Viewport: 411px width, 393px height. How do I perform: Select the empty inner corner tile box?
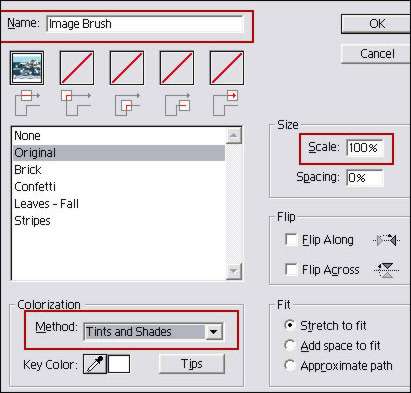click(127, 68)
